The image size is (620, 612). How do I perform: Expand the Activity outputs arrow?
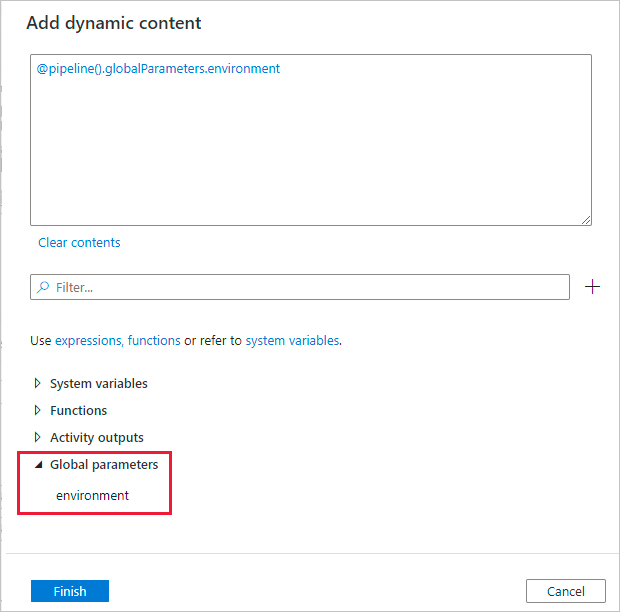(38, 437)
